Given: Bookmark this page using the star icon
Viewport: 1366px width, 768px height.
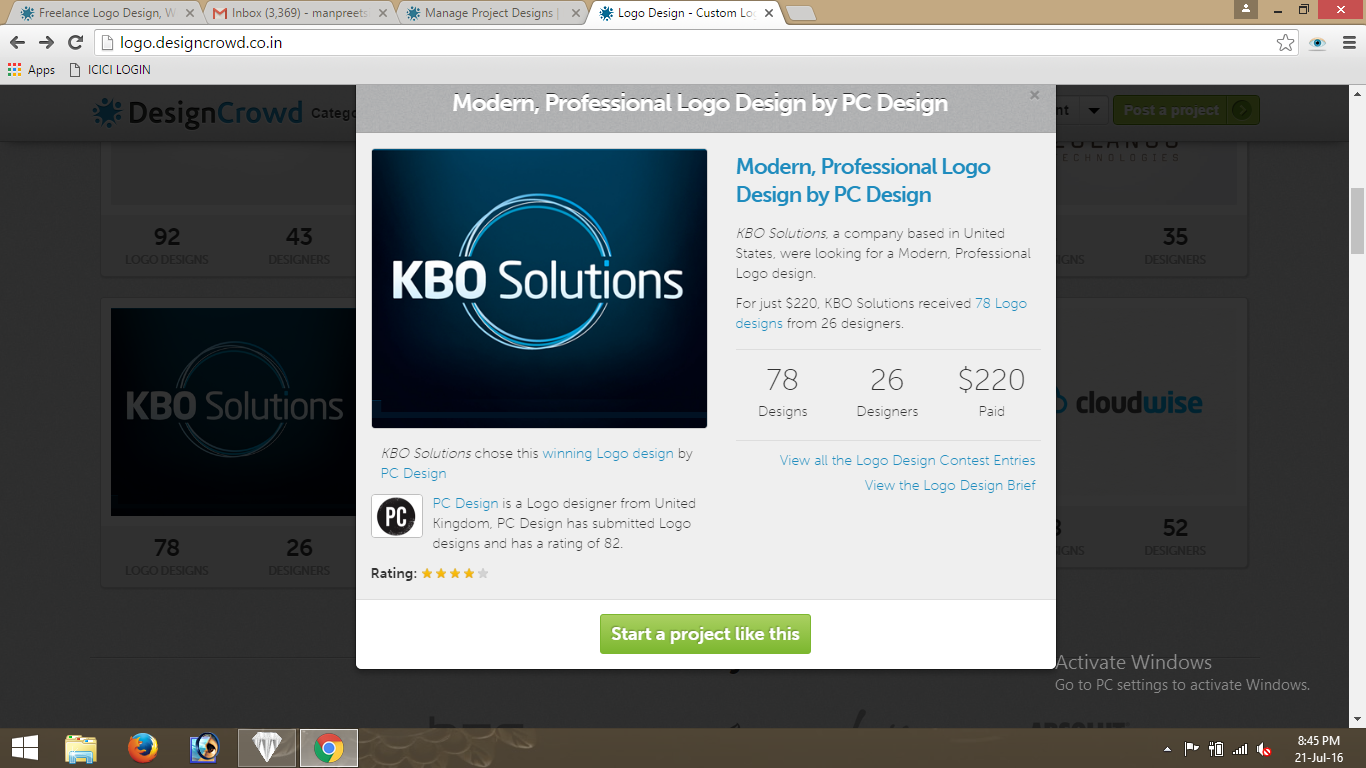Looking at the screenshot, I should [x=1285, y=42].
